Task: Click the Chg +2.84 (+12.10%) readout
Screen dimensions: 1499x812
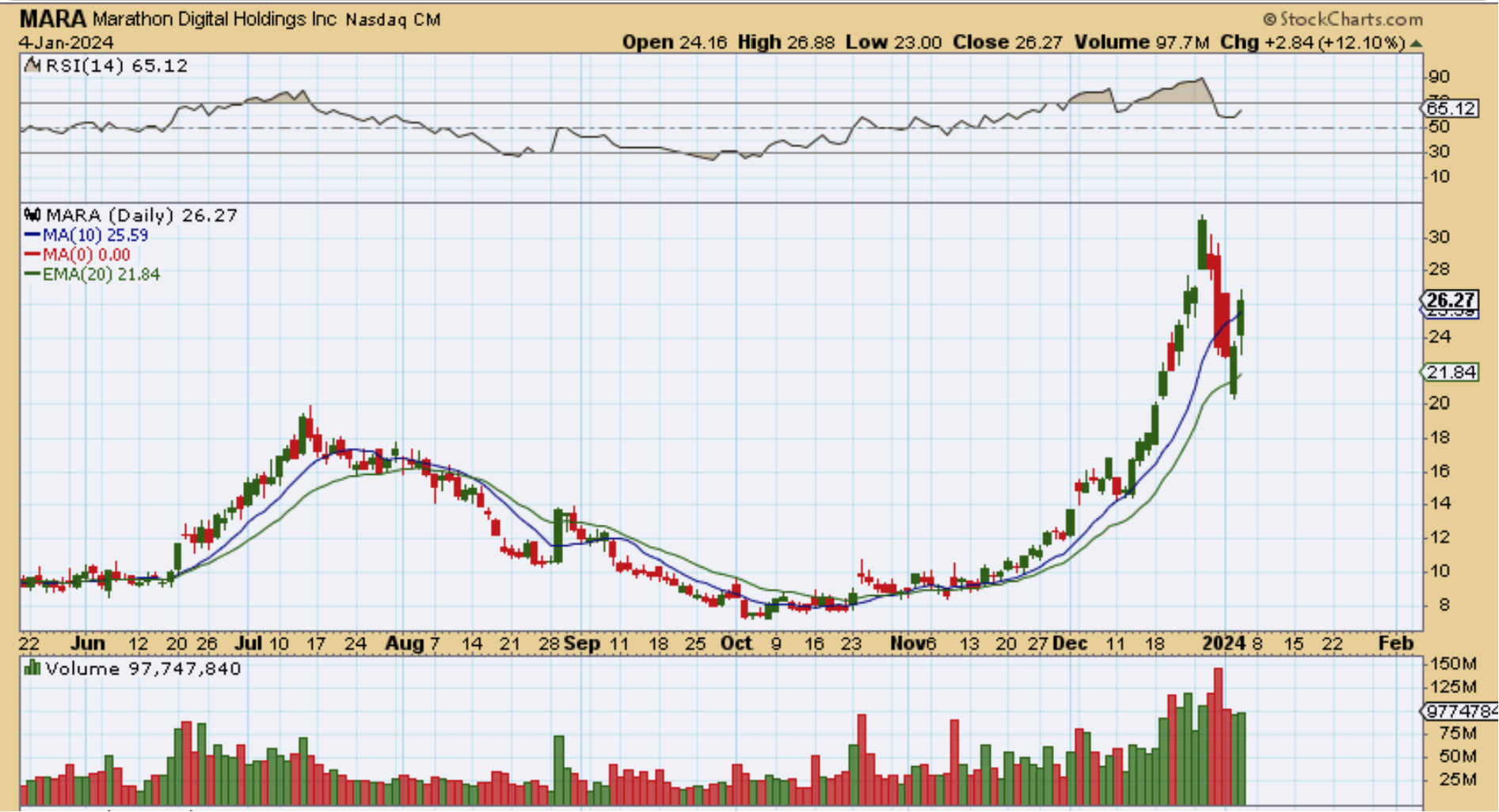Action: click(1313, 43)
